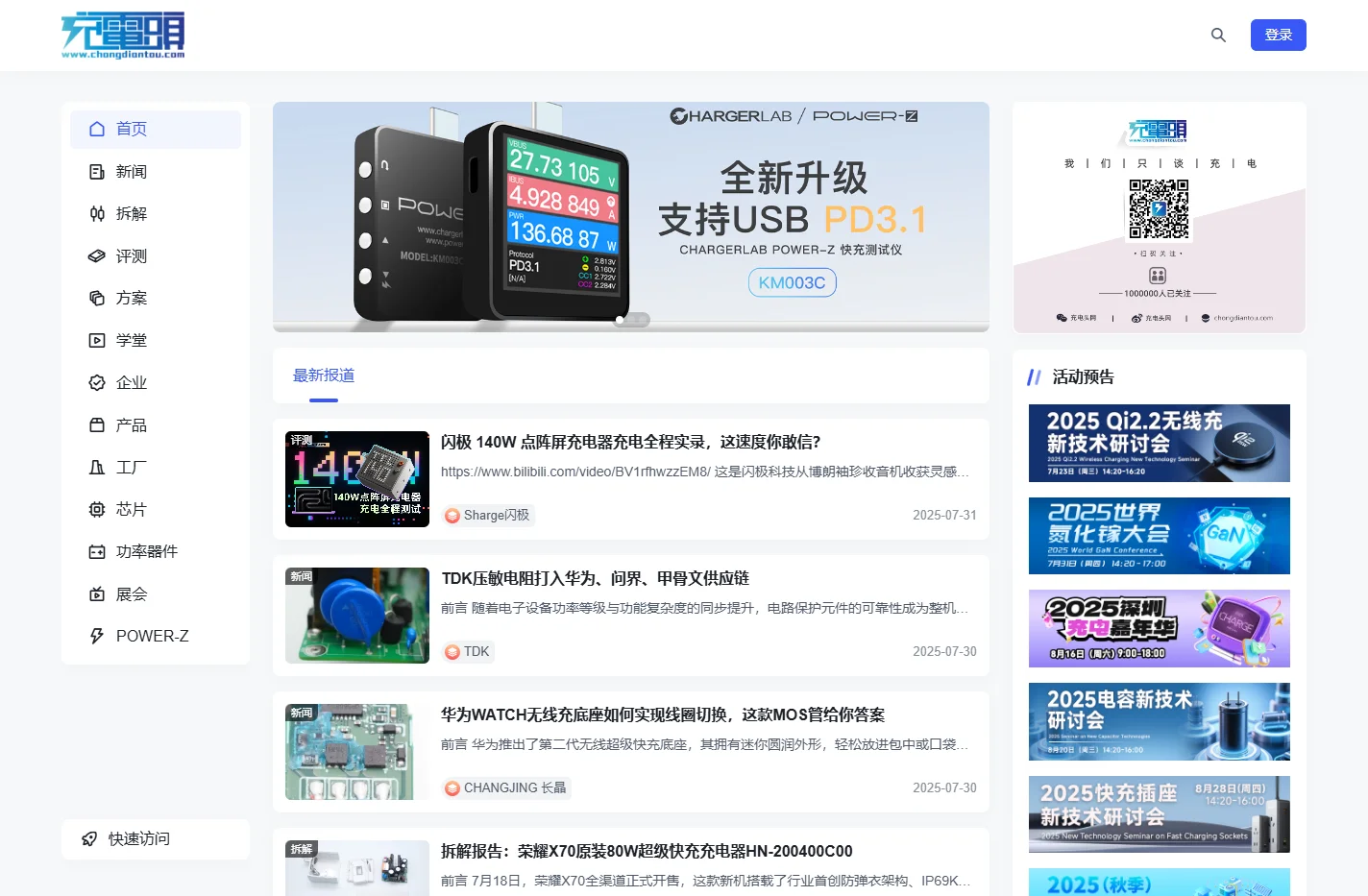Open 2025电容新技术研讨会 event banner
This screenshot has height=896, width=1368.
(x=1160, y=721)
